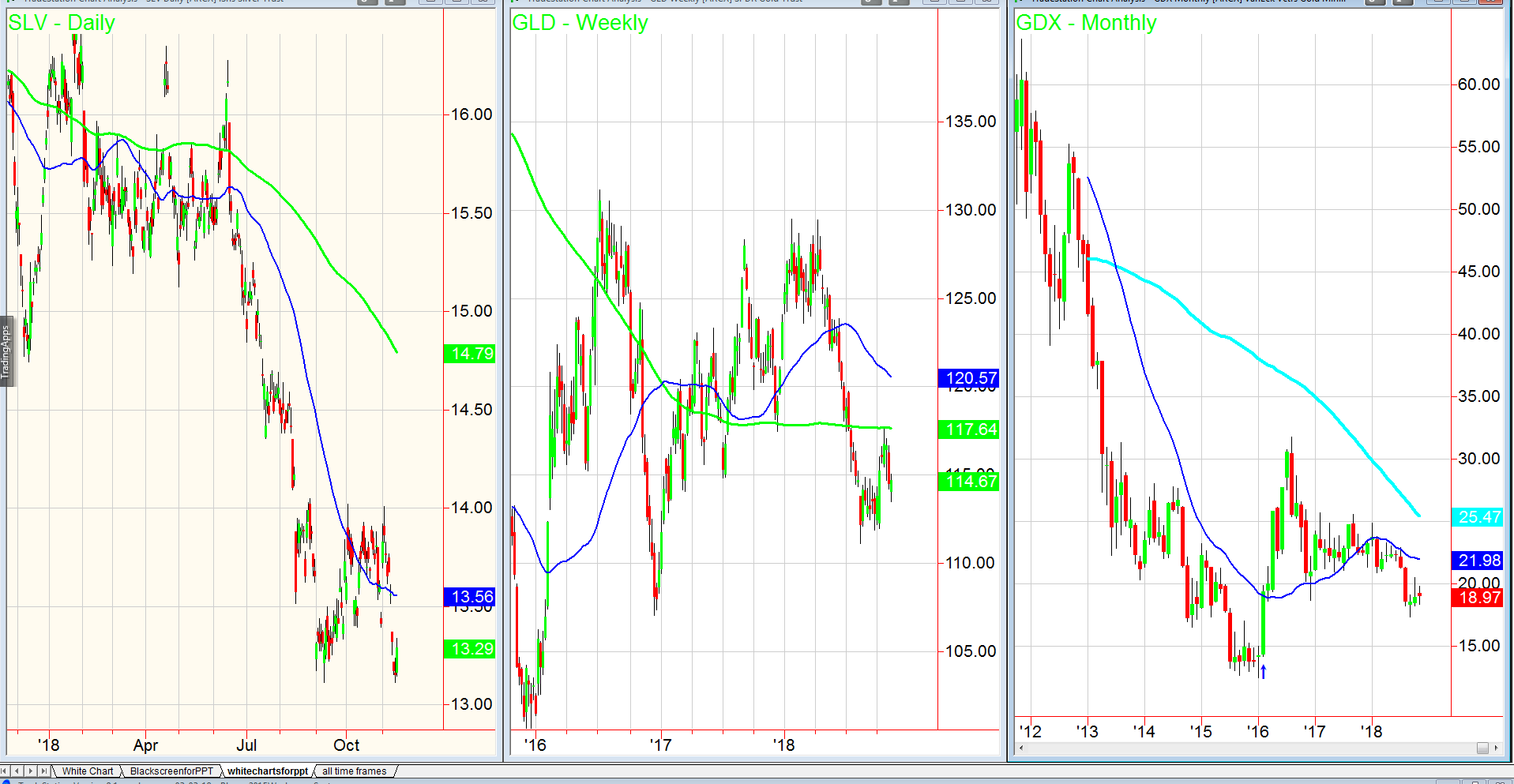The image size is (1514, 784).
Task: Click the SLV 13.56 blue price label
Action: [x=469, y=597]
